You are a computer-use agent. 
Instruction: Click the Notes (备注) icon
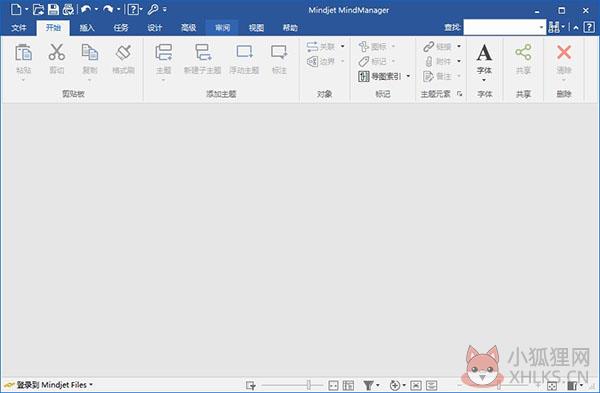(x=428, y=76)
